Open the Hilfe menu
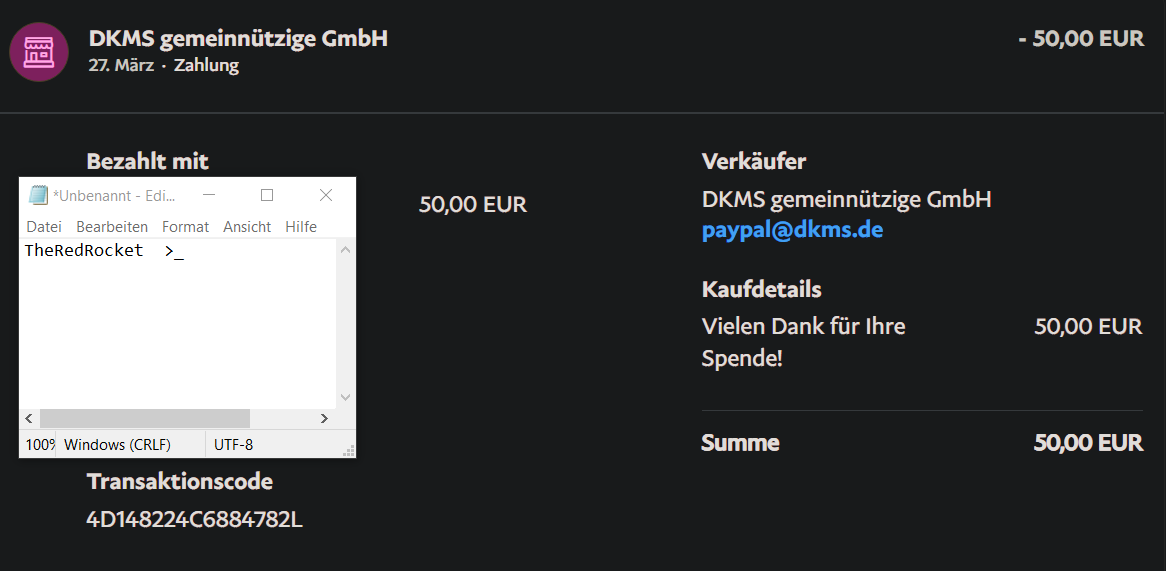Image resolution: width=1166 pixels, height=571 pixels. click(301, 227)
